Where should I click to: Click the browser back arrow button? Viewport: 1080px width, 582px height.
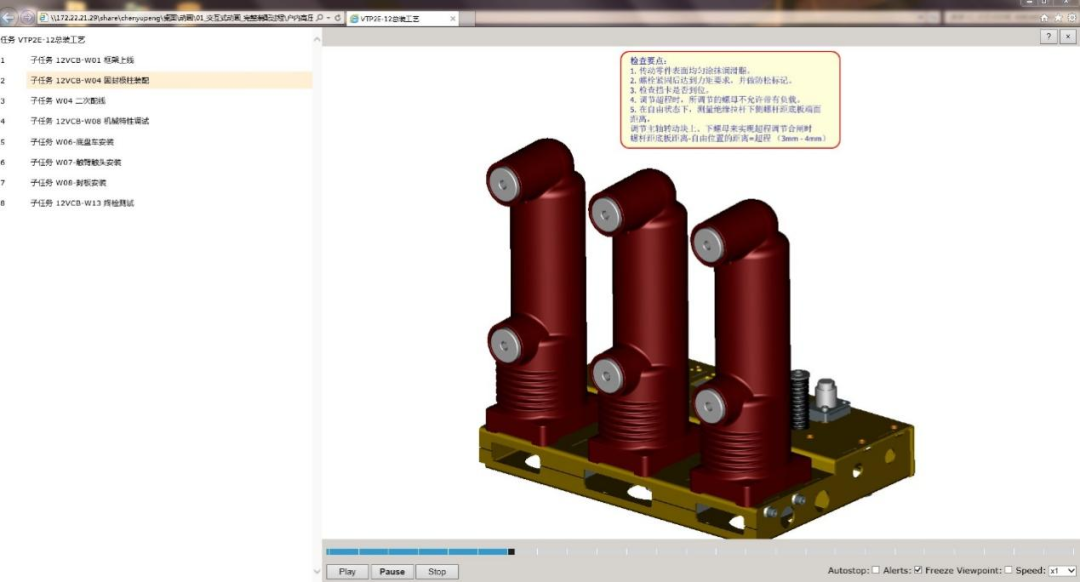pos(9,18)
